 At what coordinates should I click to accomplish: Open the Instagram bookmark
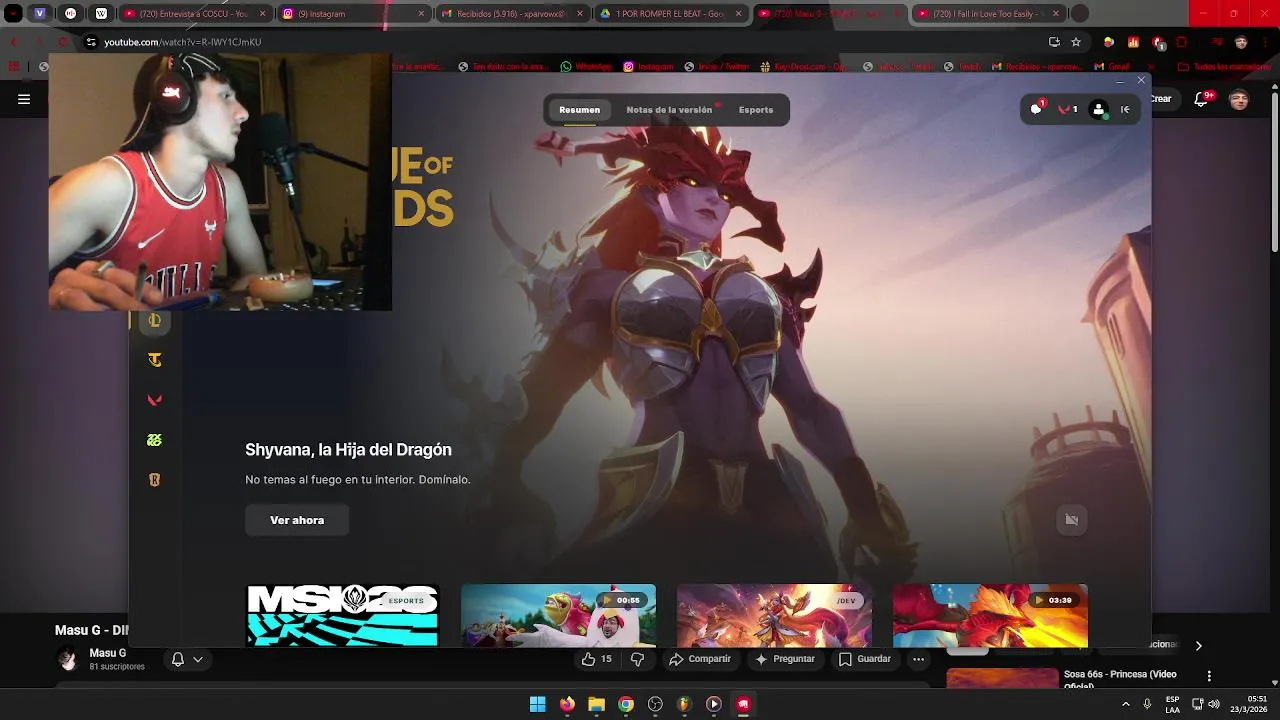click(x=648, y=67)
